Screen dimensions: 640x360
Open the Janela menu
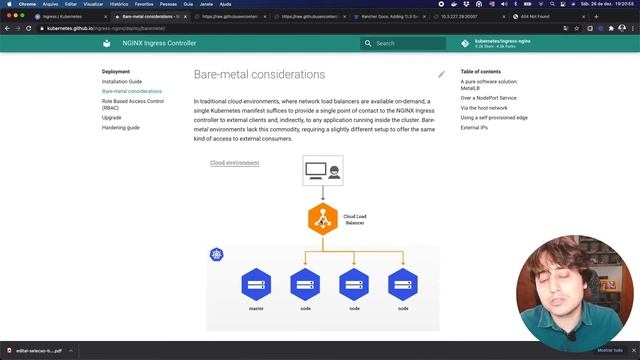(206, 4)
